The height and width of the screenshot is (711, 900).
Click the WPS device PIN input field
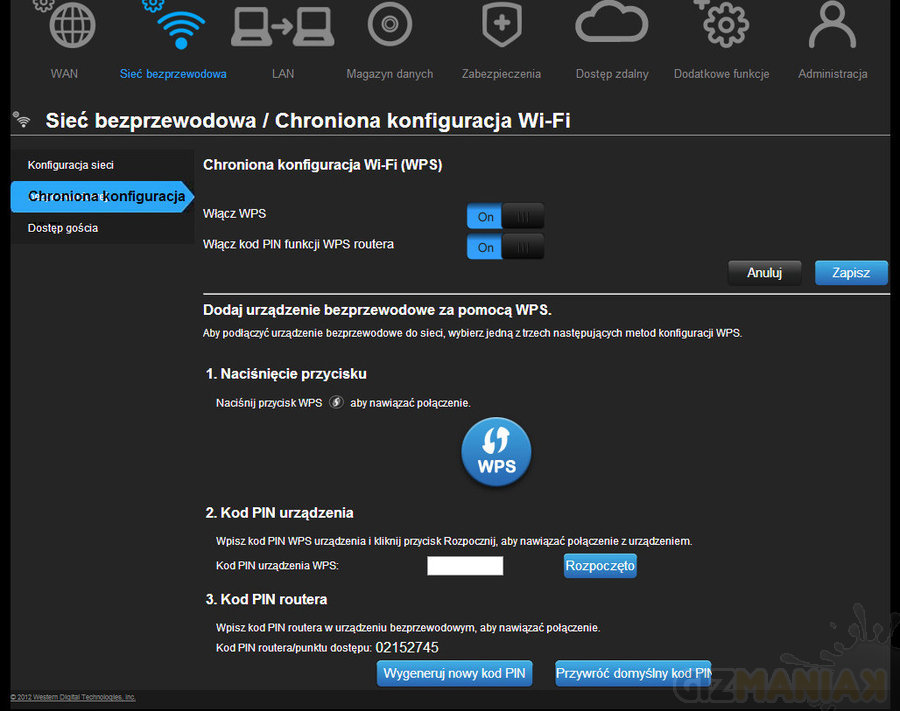coord(465,566)
